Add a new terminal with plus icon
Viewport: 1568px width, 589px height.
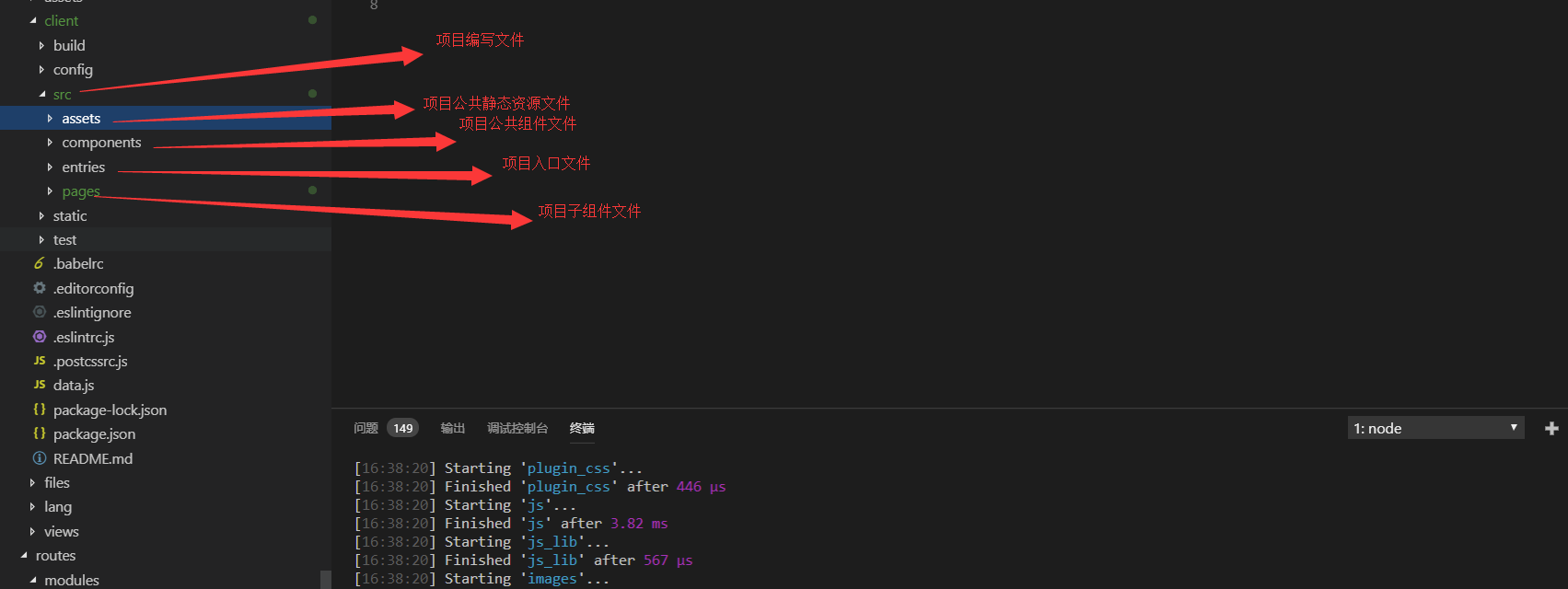pyautogui.click(x=1551, y=428)
